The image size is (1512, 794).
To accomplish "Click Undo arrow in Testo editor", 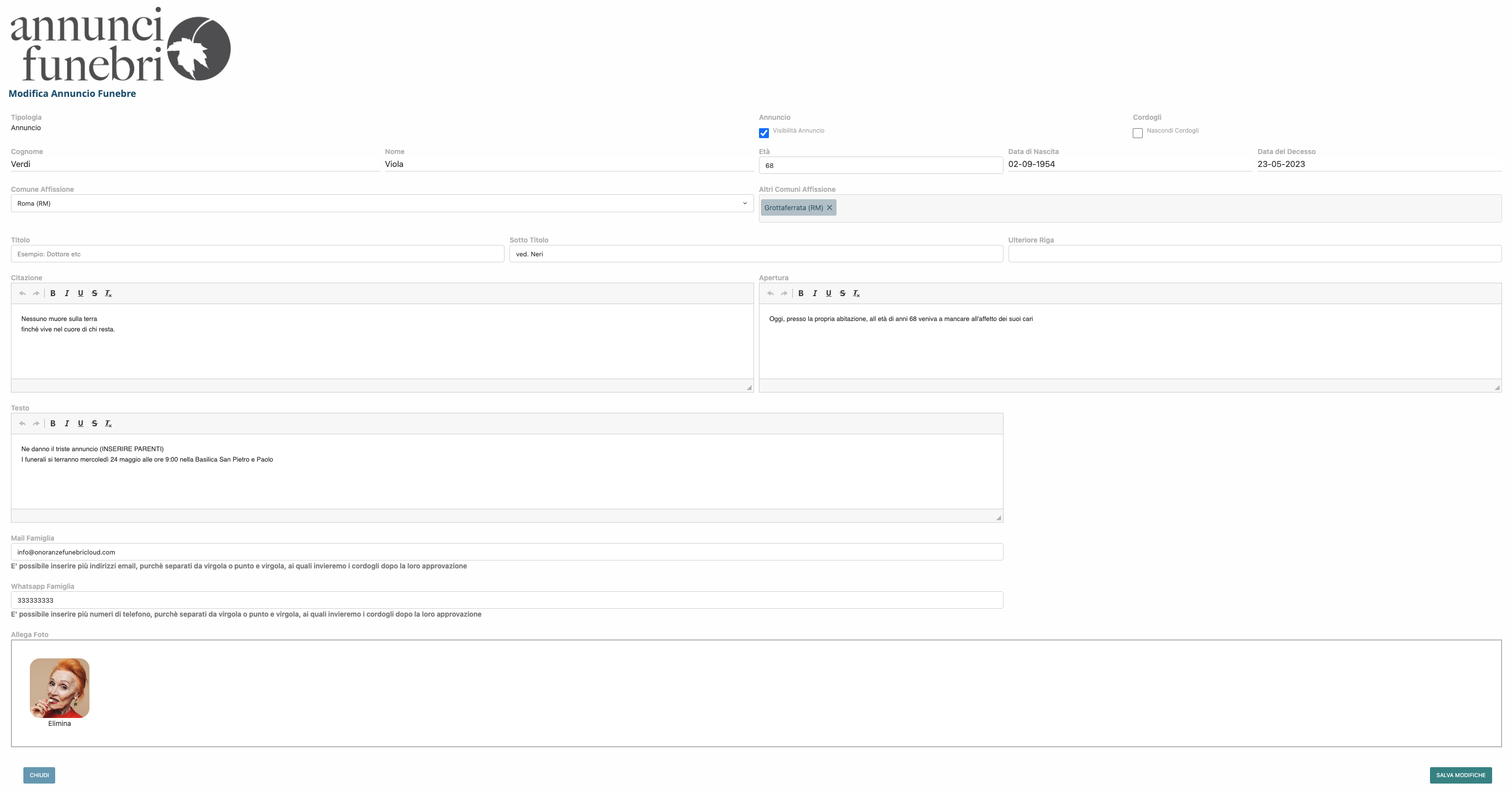I will pyautogui.click(x=22, y=424).
